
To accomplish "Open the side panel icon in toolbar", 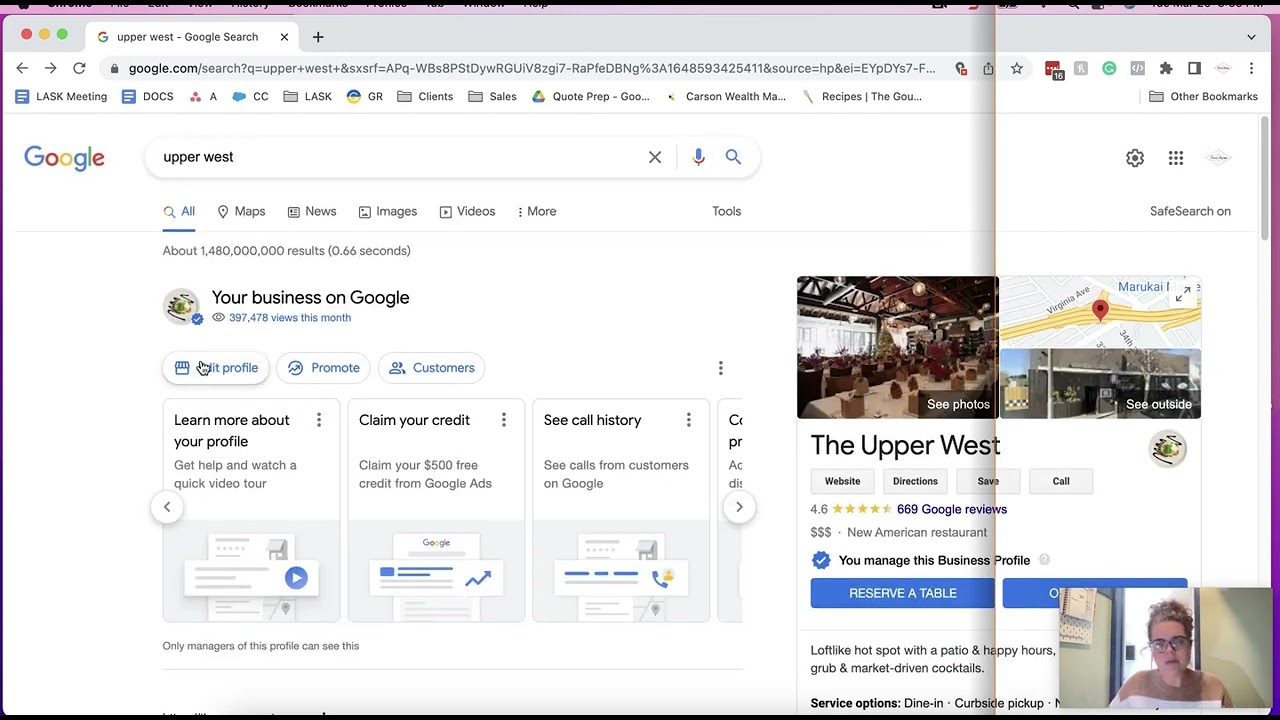I will pos(1194,68).
